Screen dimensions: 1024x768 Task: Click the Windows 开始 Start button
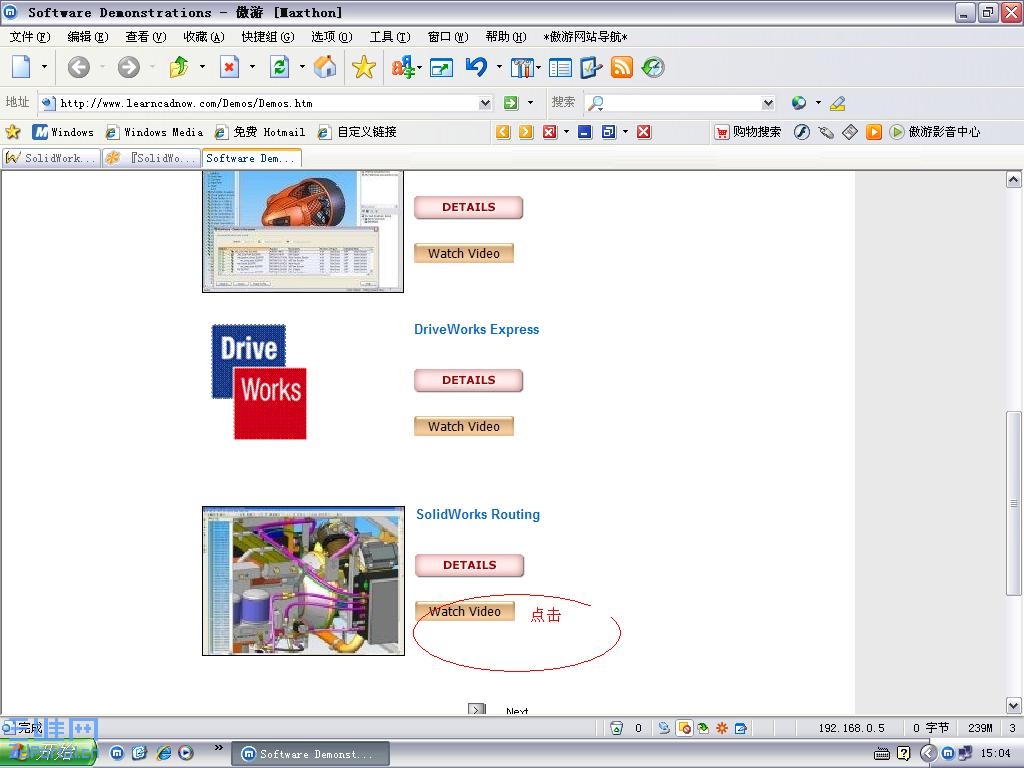point(49,753)
